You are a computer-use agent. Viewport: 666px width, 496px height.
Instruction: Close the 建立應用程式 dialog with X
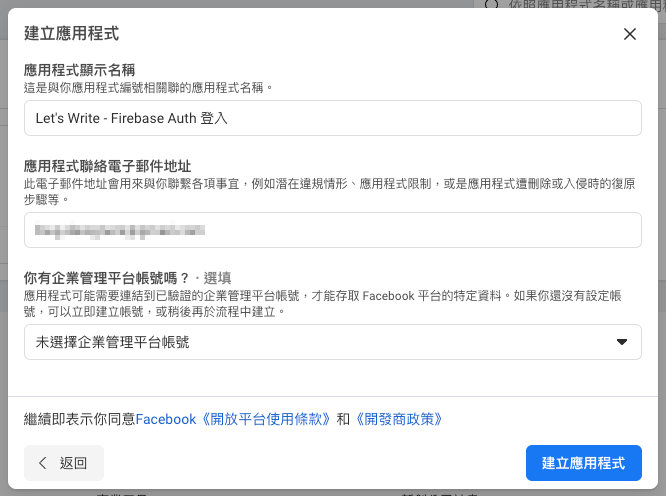coord(629,34)
